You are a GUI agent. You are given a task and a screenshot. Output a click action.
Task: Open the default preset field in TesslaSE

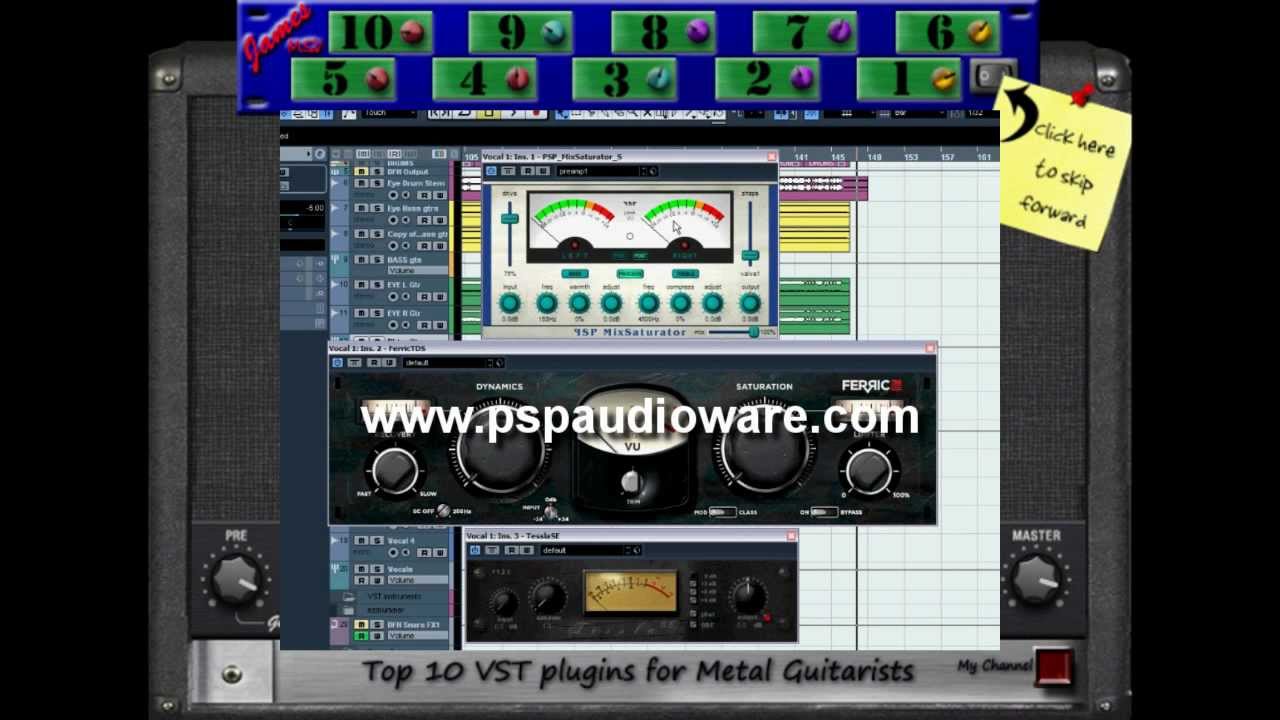pos(582,550)
